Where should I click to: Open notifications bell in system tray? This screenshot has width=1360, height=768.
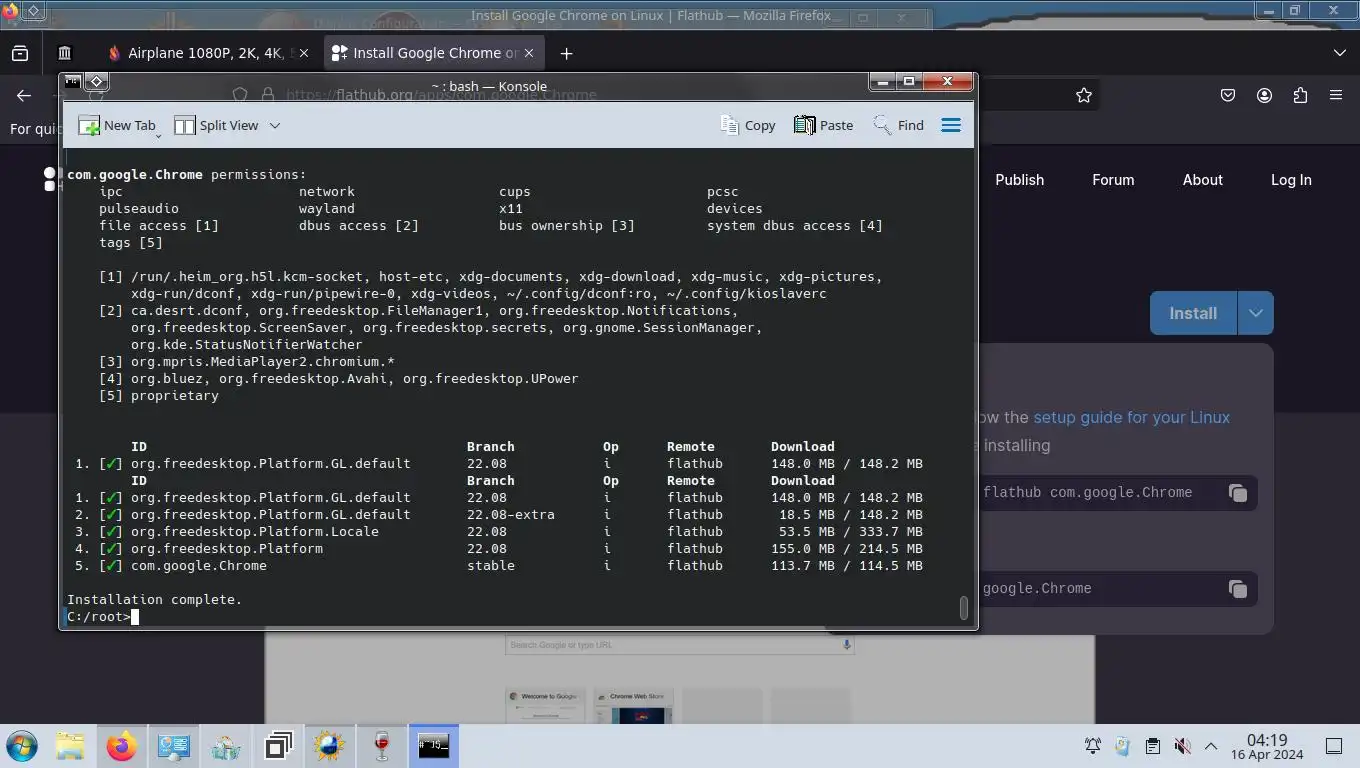(1093, 746)
